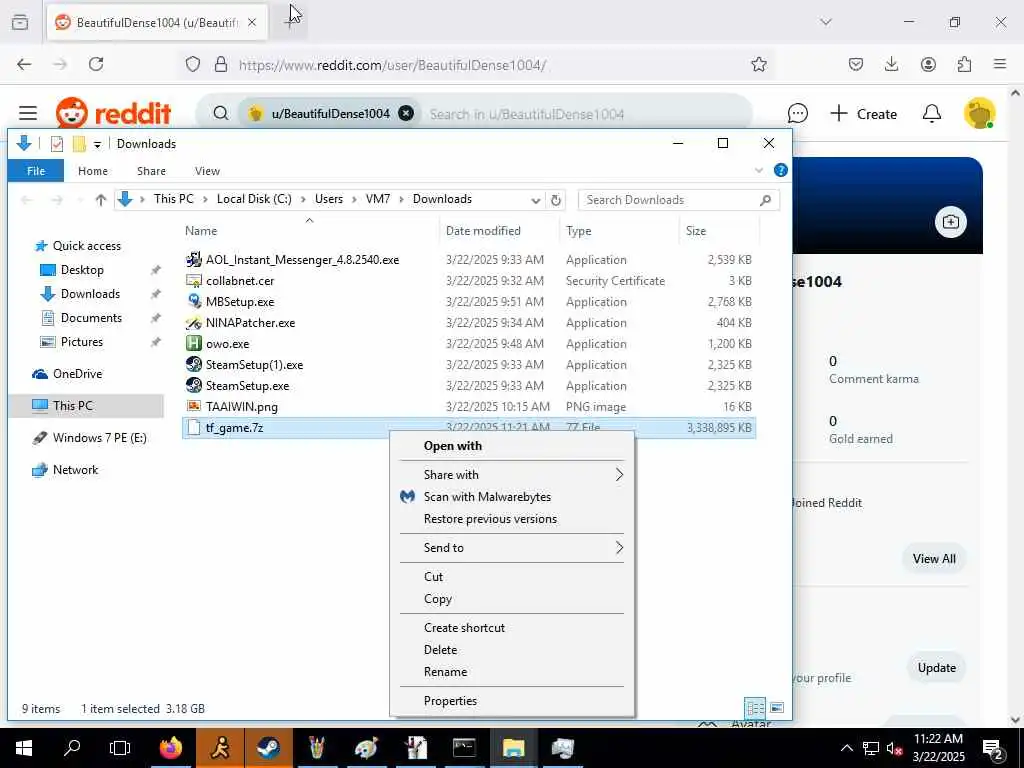Click the Search Downloads field
This screenshot has height=768, width=1024.
click(x=679, y=200)
